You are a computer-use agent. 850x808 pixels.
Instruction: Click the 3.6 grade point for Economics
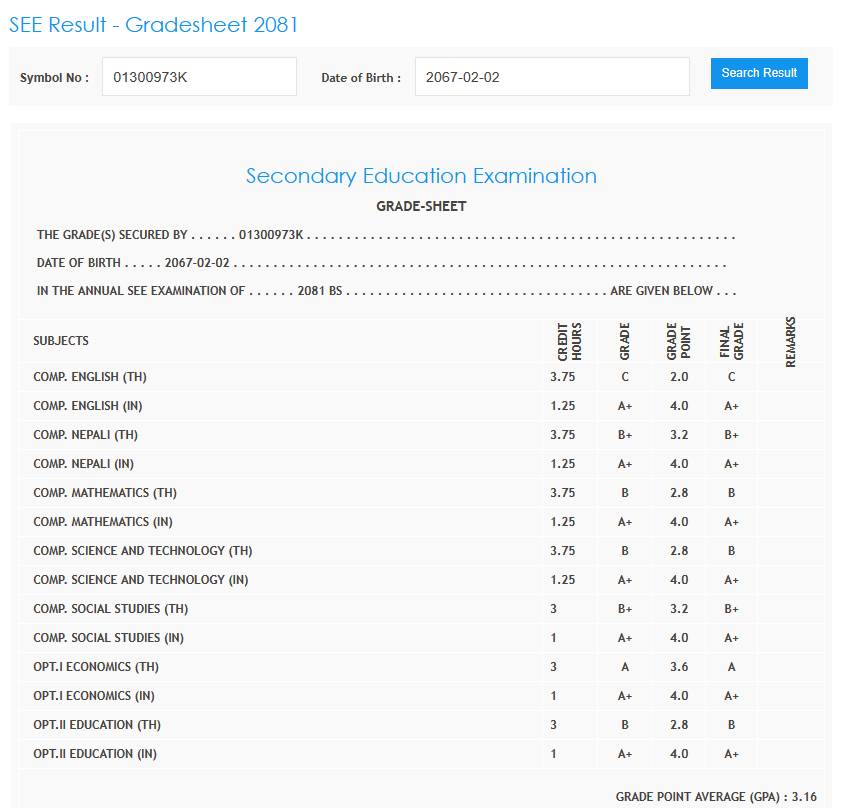[x=678, y=667]
